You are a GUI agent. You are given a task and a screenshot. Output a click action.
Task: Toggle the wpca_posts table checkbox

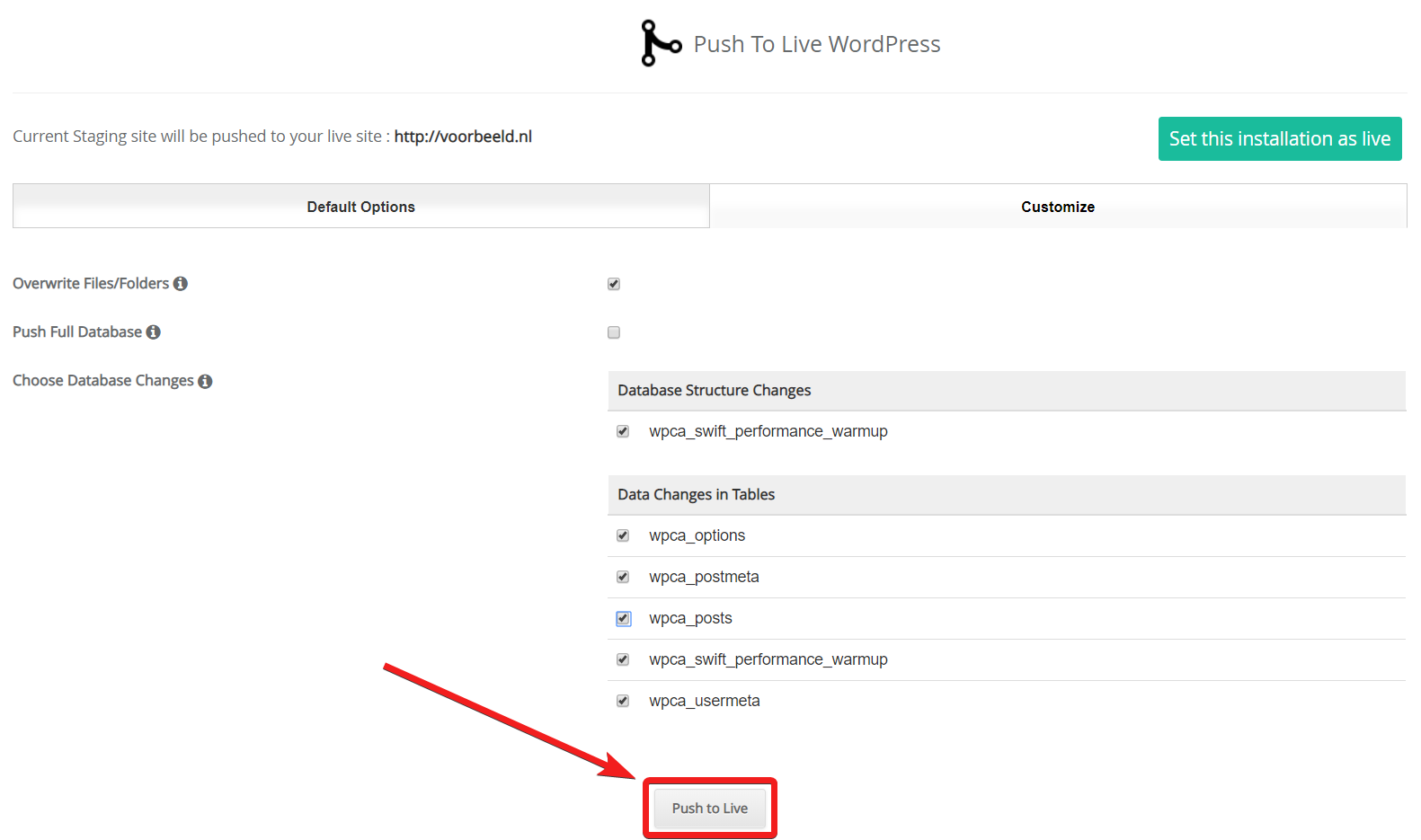[x=623, y=618]
